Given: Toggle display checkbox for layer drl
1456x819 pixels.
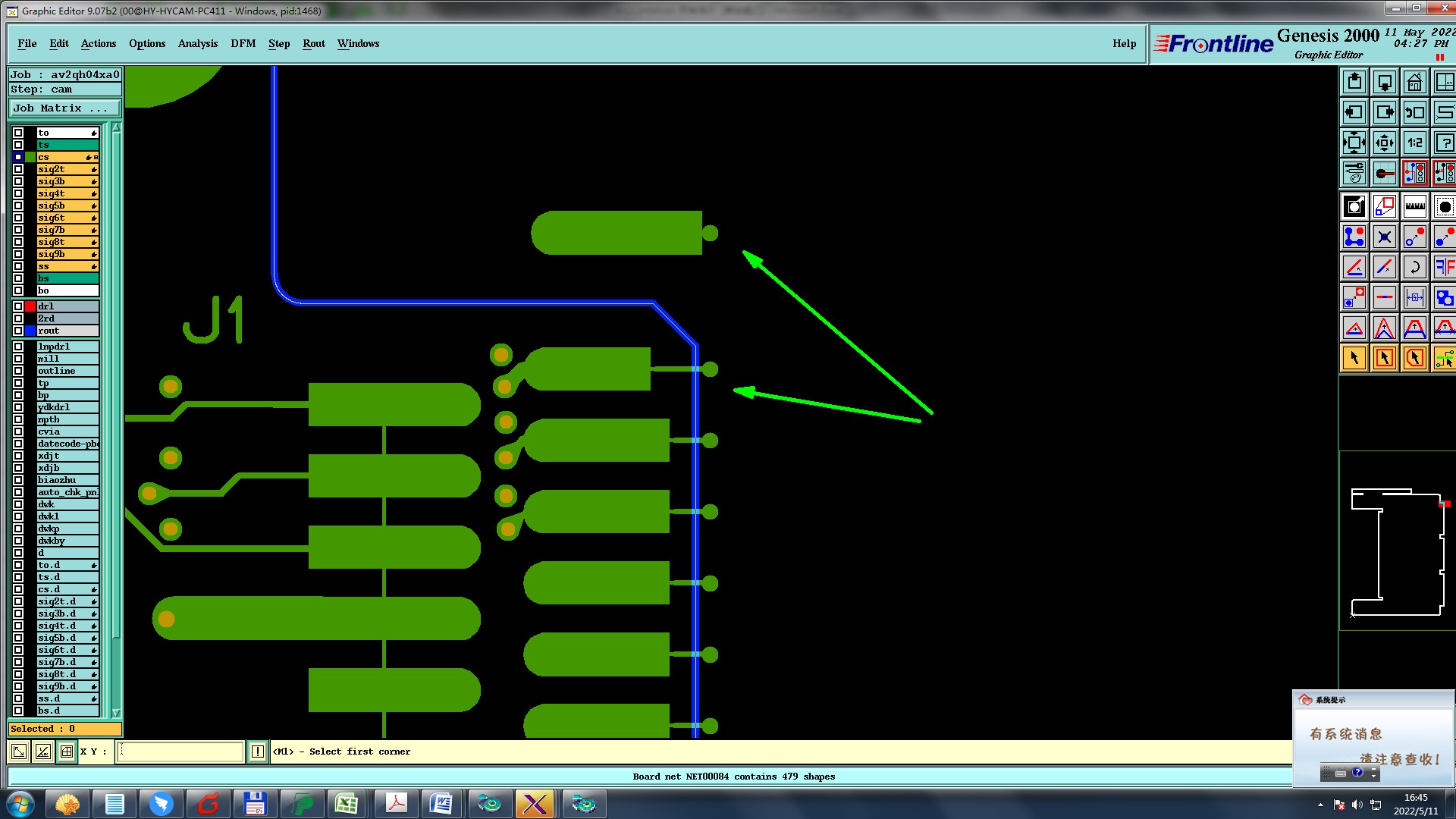Looking at the screenshot, I should (18, 306).
